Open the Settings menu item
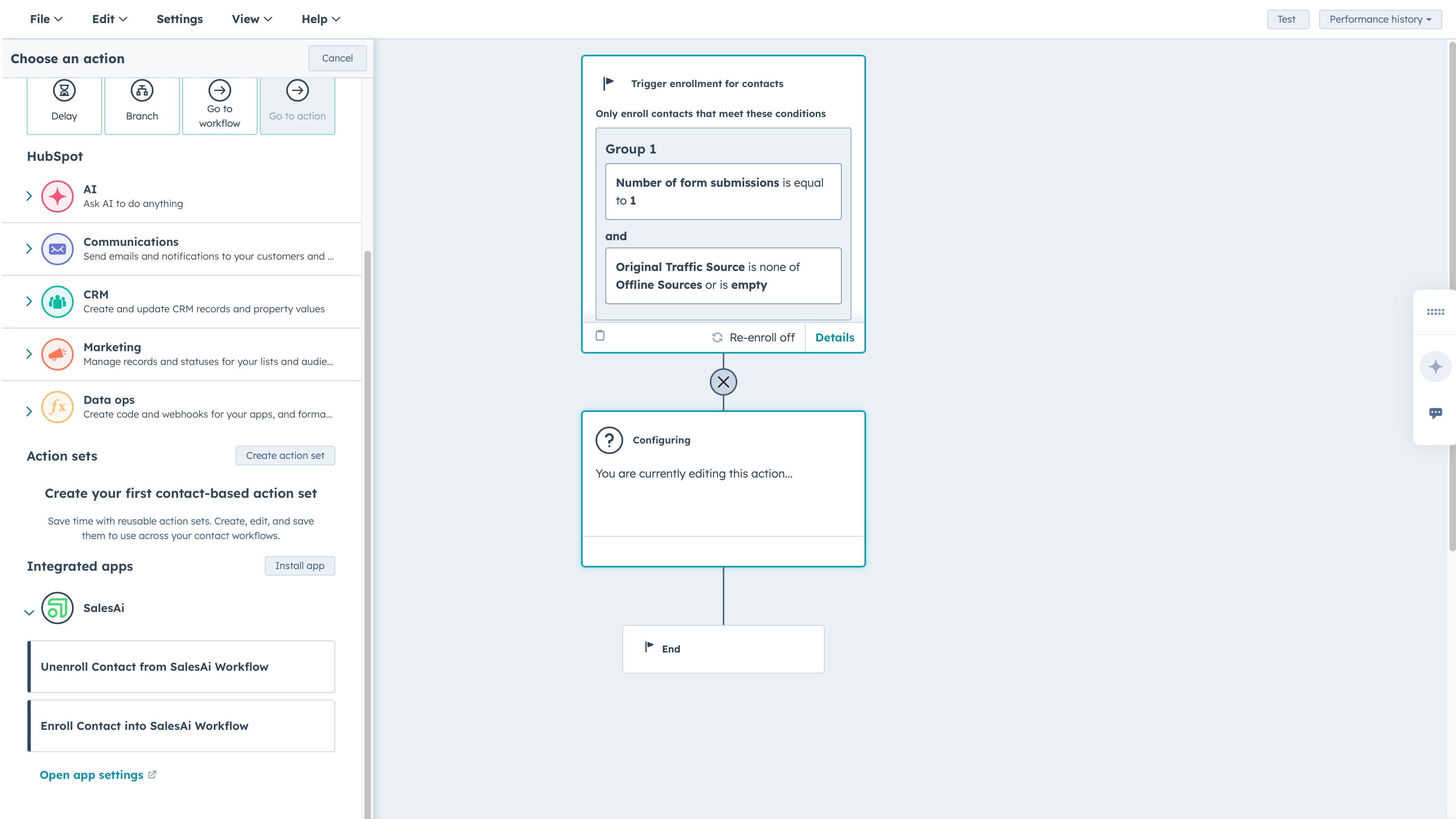This screenshot has height=819, width=1456. tap(179, 19)
